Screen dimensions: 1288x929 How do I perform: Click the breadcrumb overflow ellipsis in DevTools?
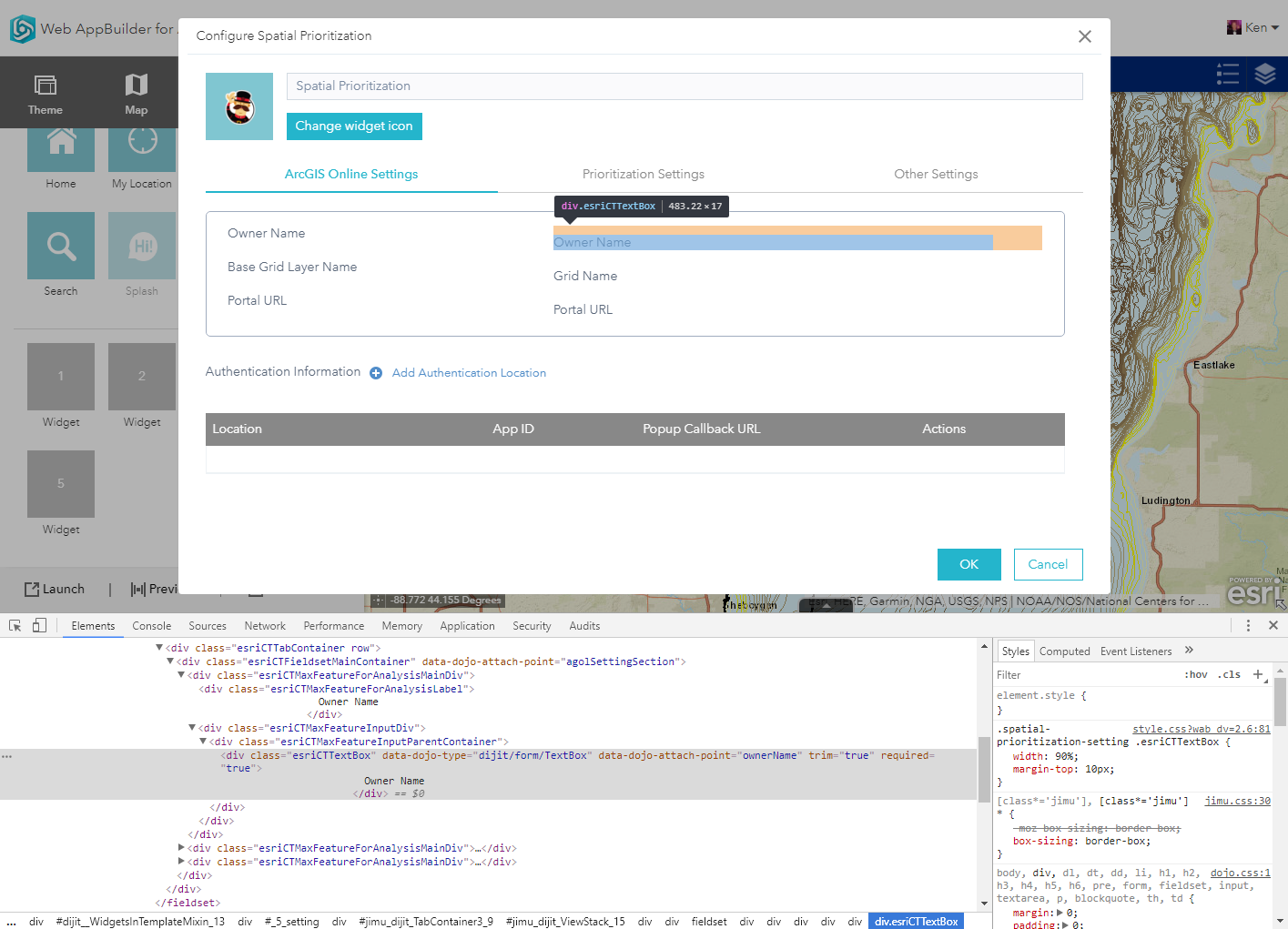(x=10, y=922)
